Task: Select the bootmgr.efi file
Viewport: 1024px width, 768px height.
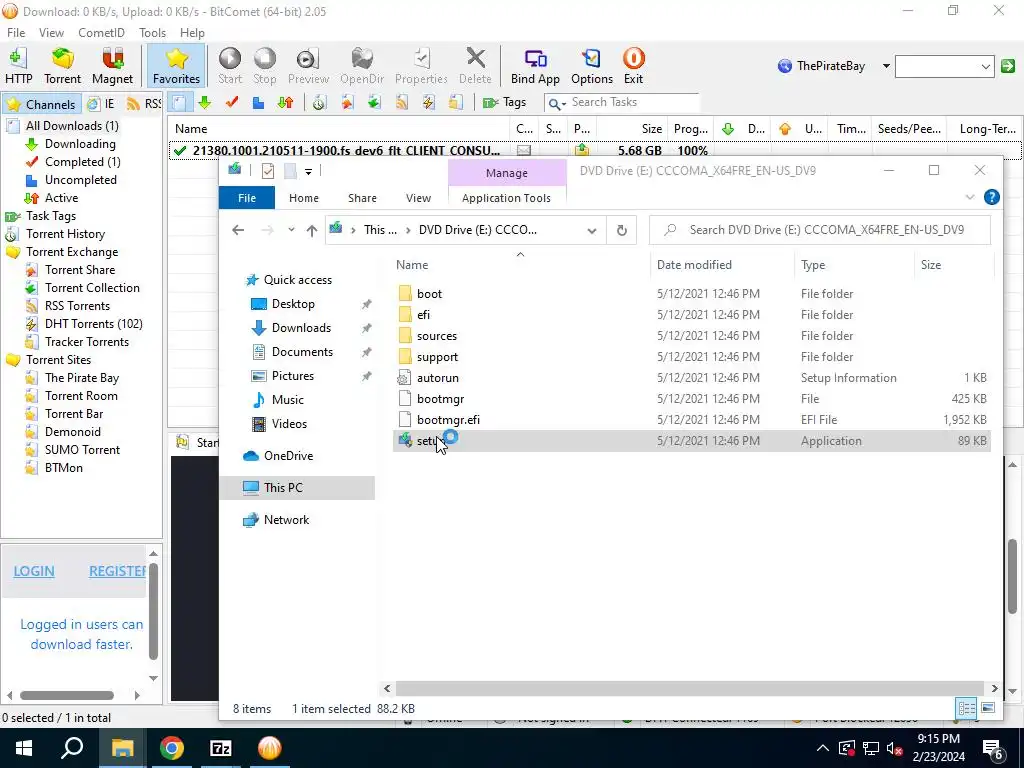Action: (x=448, y=419)
